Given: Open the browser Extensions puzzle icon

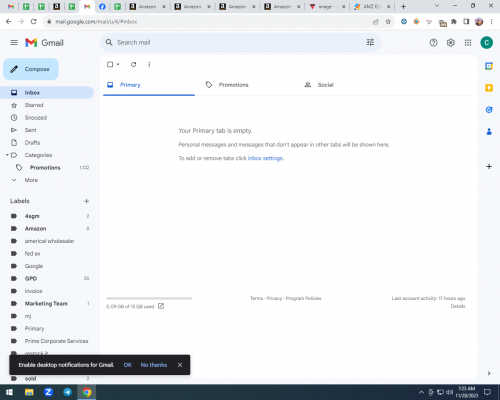Looking at the screenshot, I should (x=454, y=22).
